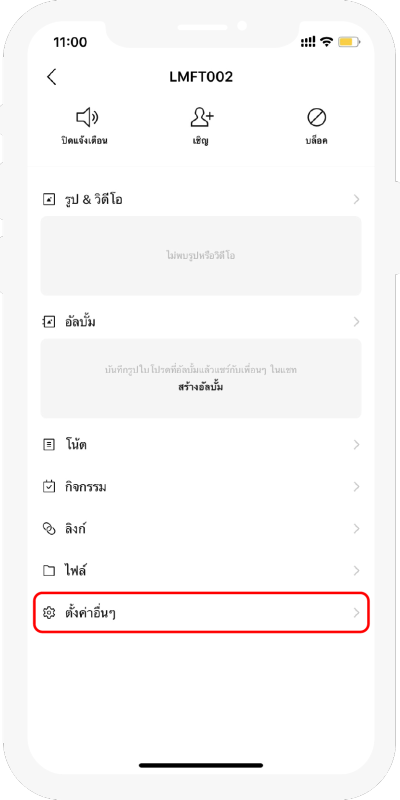Open the กิจกรรม menu row
This screenshot has width=400, height=800.
pyautogui.click(x=201, y=487)
